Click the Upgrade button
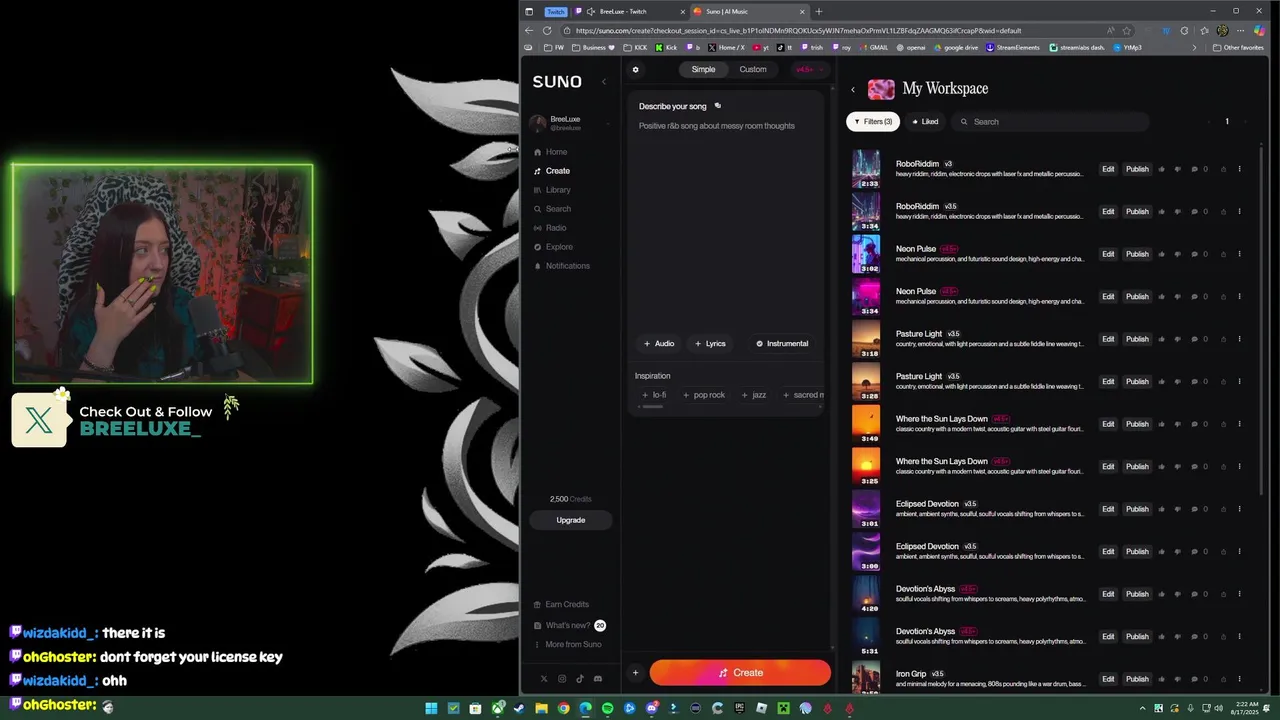The height and width of the screenshot is (720, 1280). [x=571, y=520]
